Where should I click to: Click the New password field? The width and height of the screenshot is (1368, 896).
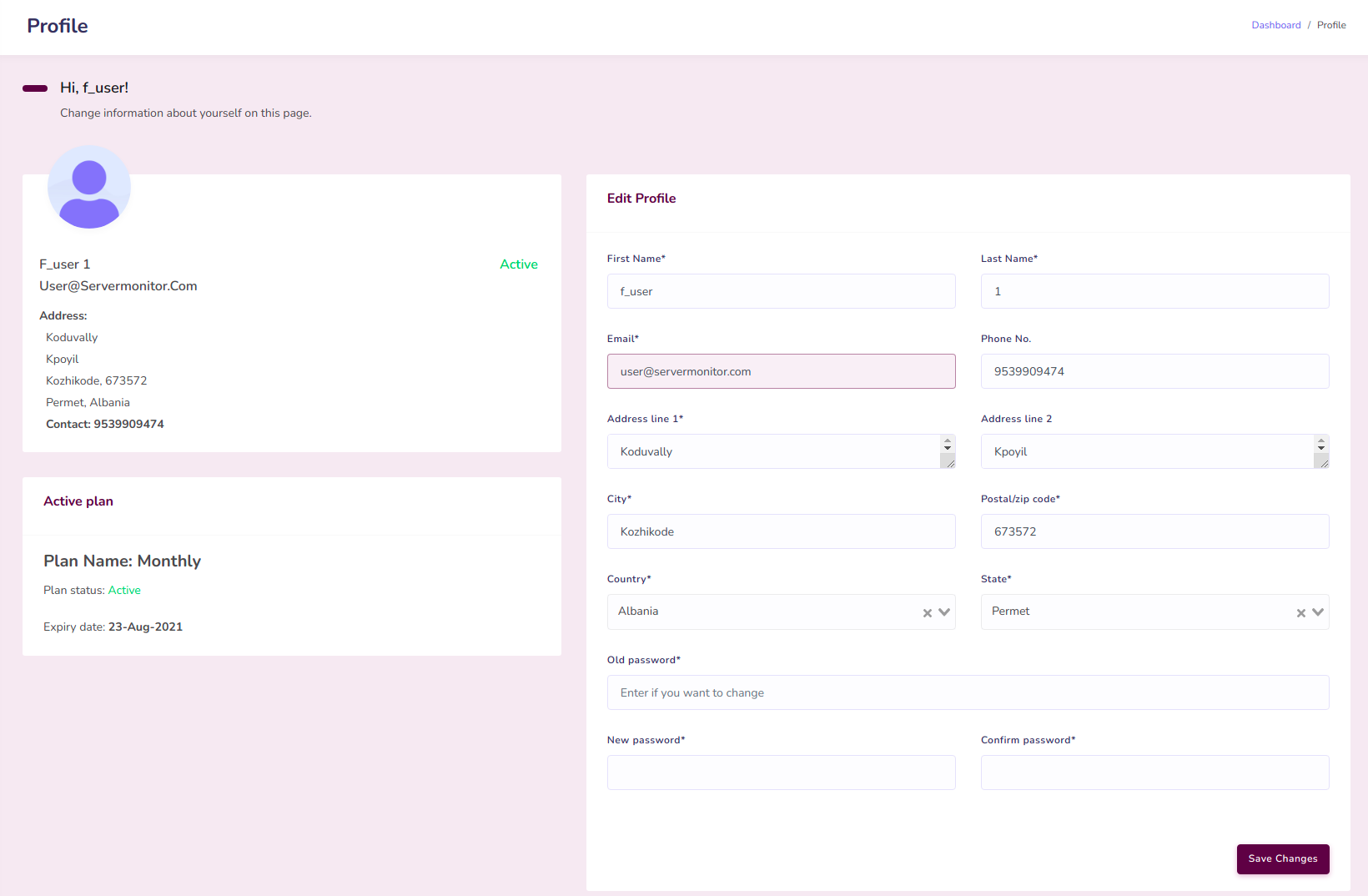point(781,773)
